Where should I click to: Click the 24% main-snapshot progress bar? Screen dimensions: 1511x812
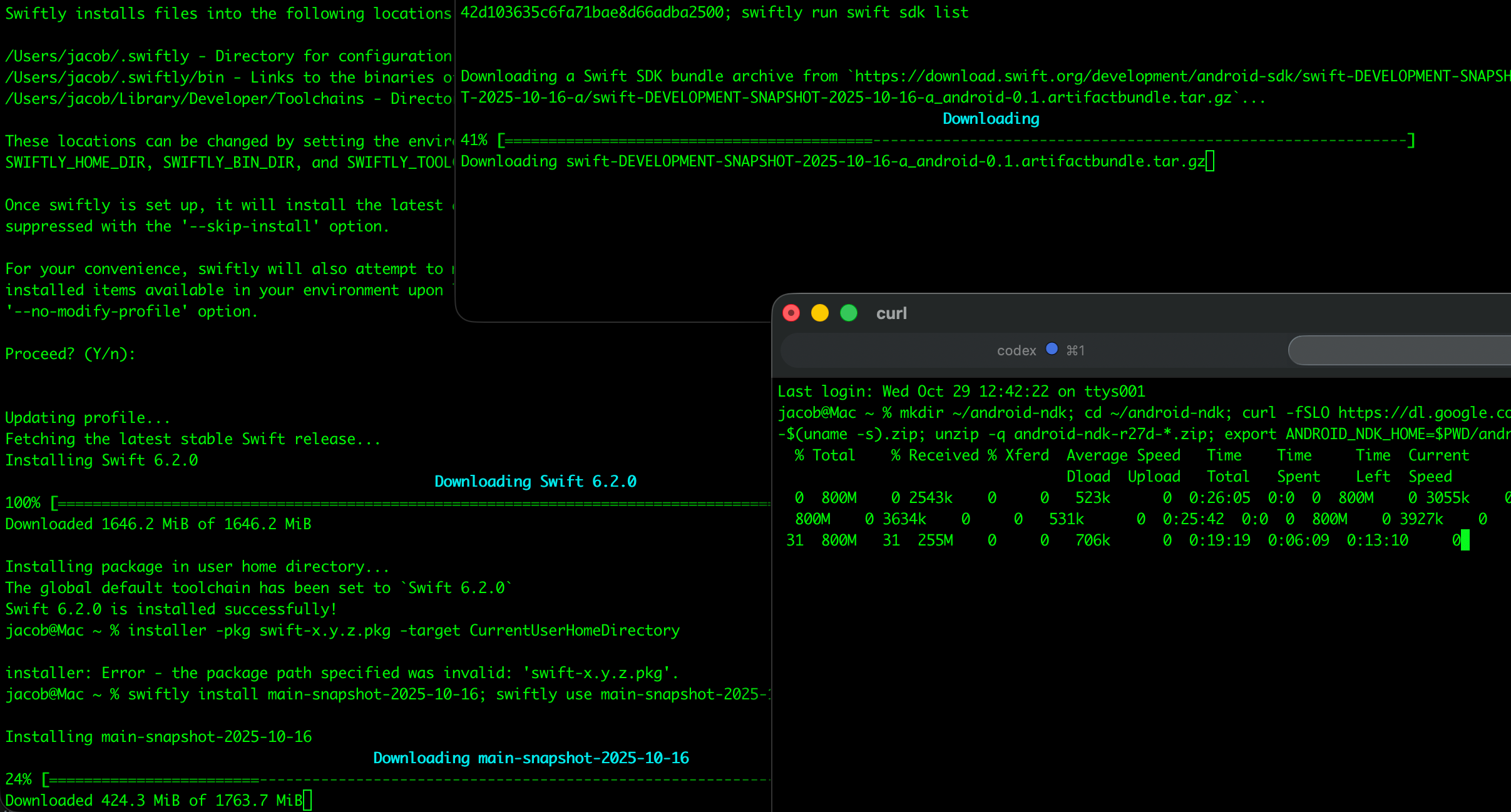pos(407,780)
